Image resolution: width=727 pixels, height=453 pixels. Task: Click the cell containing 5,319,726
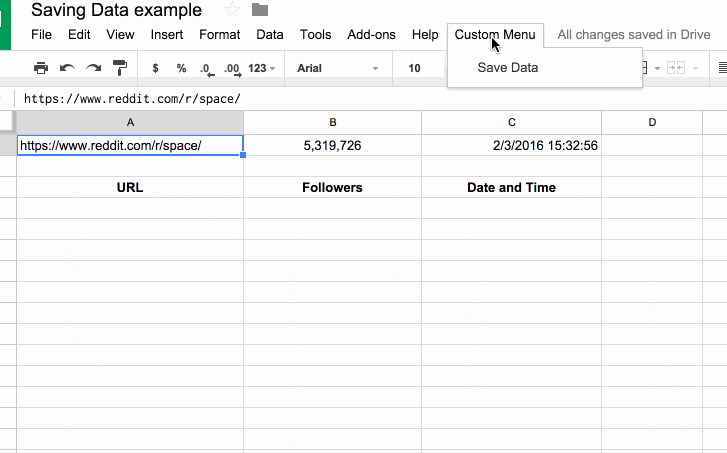(x=332, y=146)
